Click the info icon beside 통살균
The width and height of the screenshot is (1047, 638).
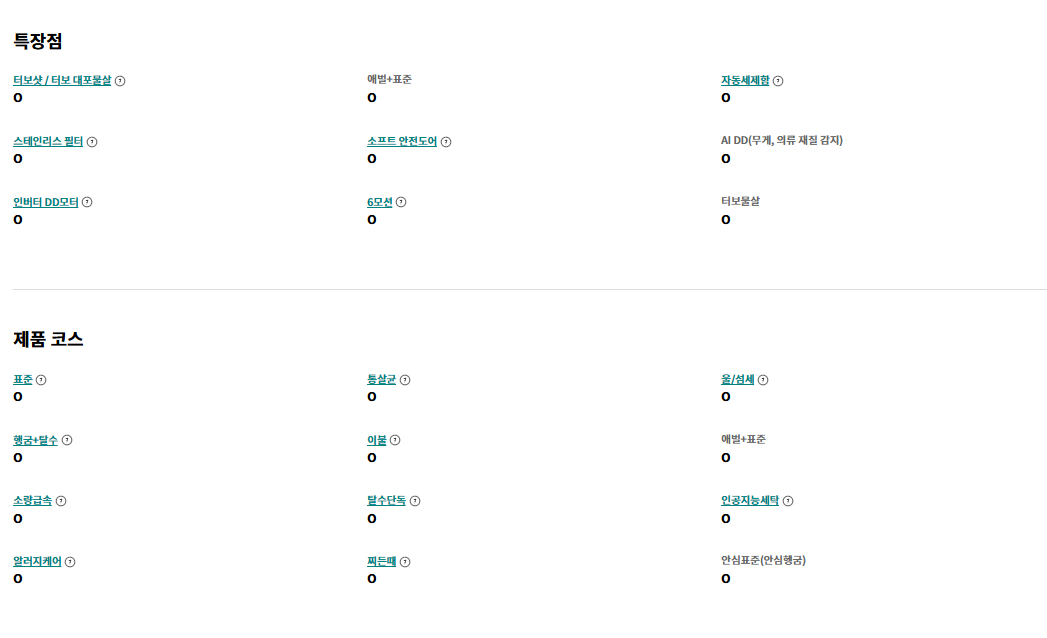pyautogui.click(x=405, y=379)
